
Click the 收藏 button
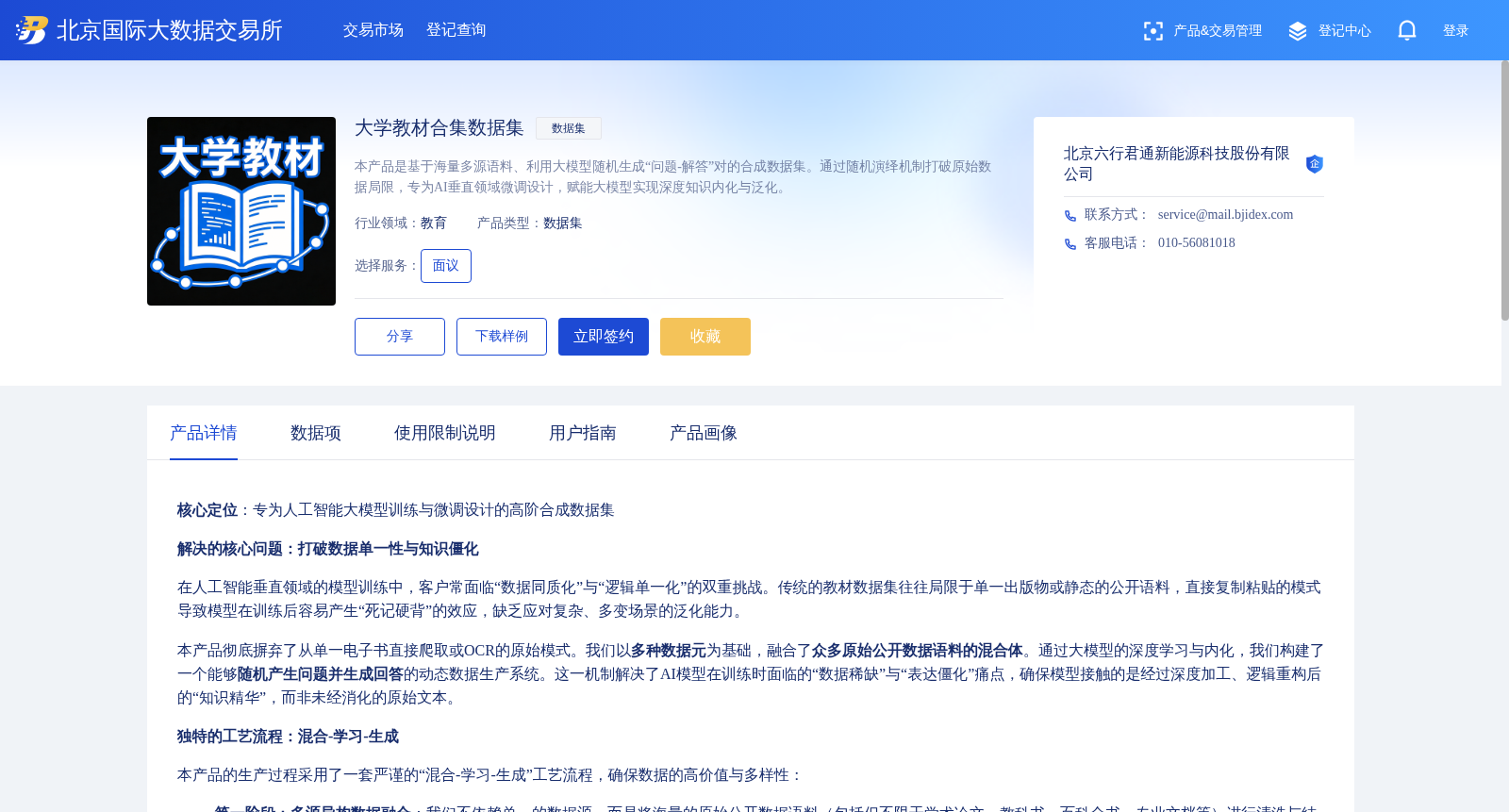pyautogui.click(x=705, y=337)
